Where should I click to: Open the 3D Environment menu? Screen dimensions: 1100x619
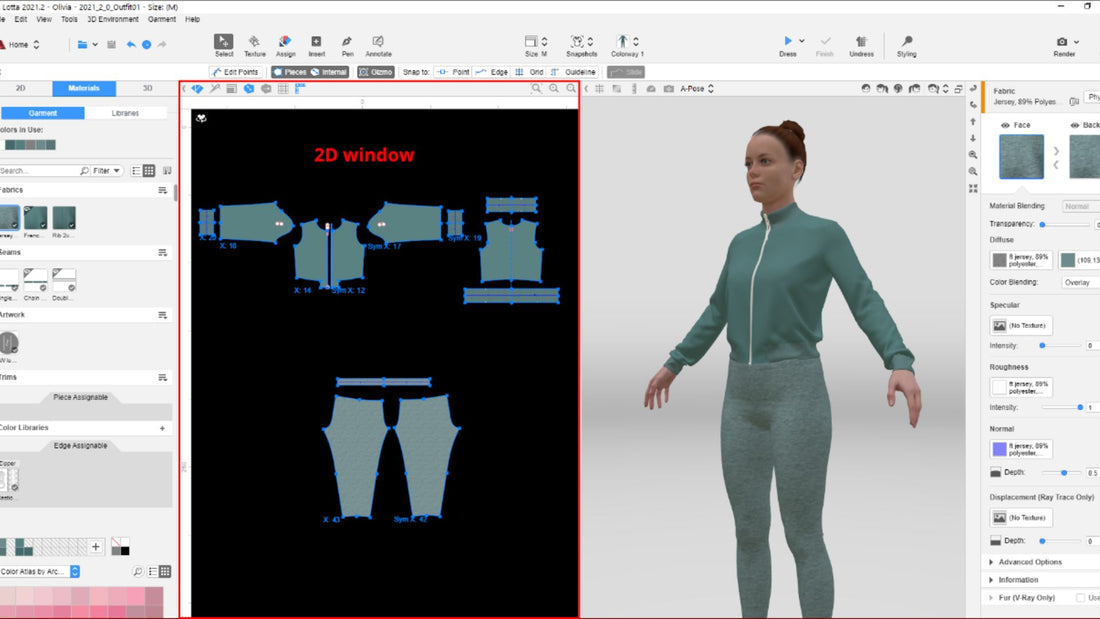[x=113, y=19]
